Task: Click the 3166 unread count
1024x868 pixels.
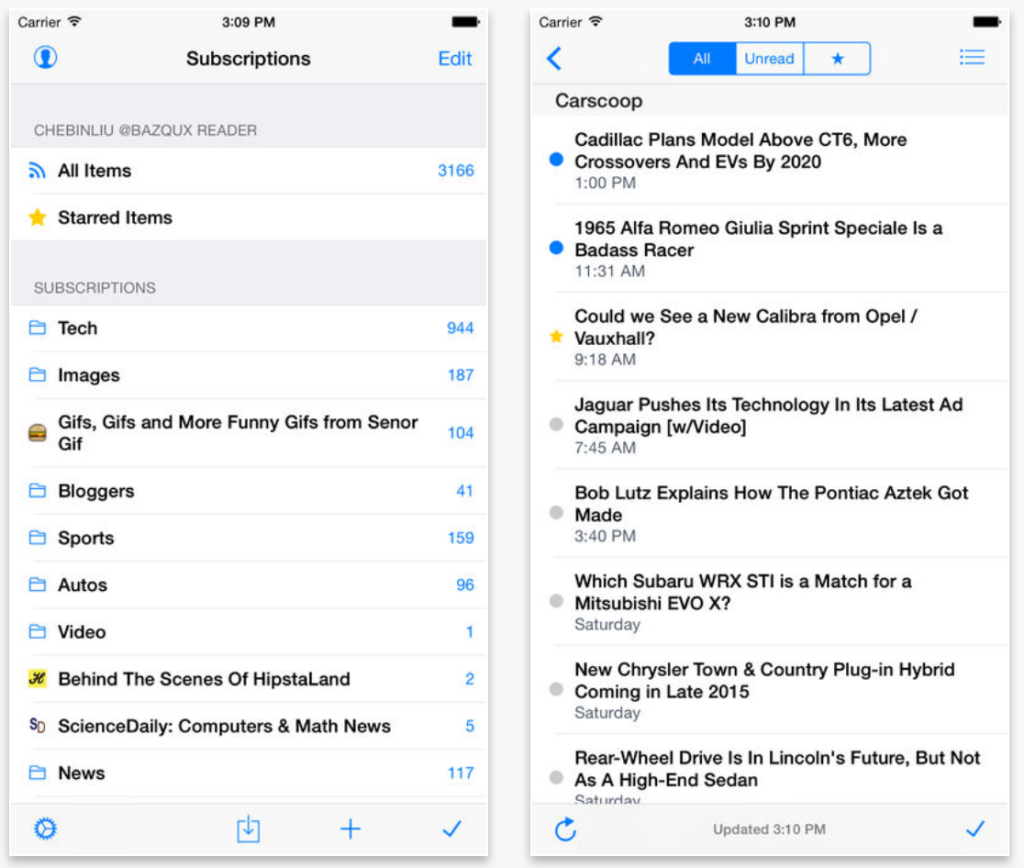Action: click(x=455, y=170)
